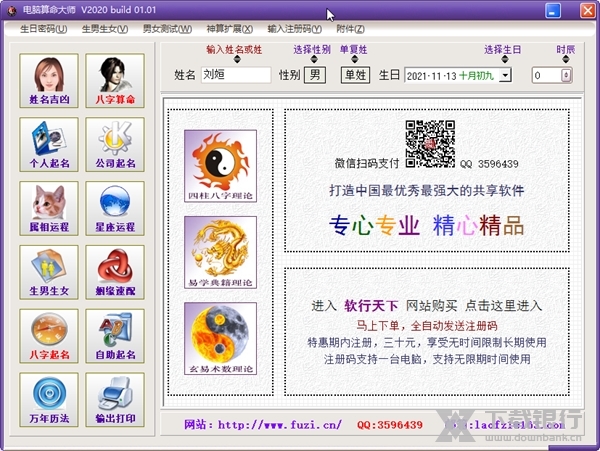The image size is (600, 451).
Task: Click the 打造中国最优秀 slogan text
Action: coord(427,190)
